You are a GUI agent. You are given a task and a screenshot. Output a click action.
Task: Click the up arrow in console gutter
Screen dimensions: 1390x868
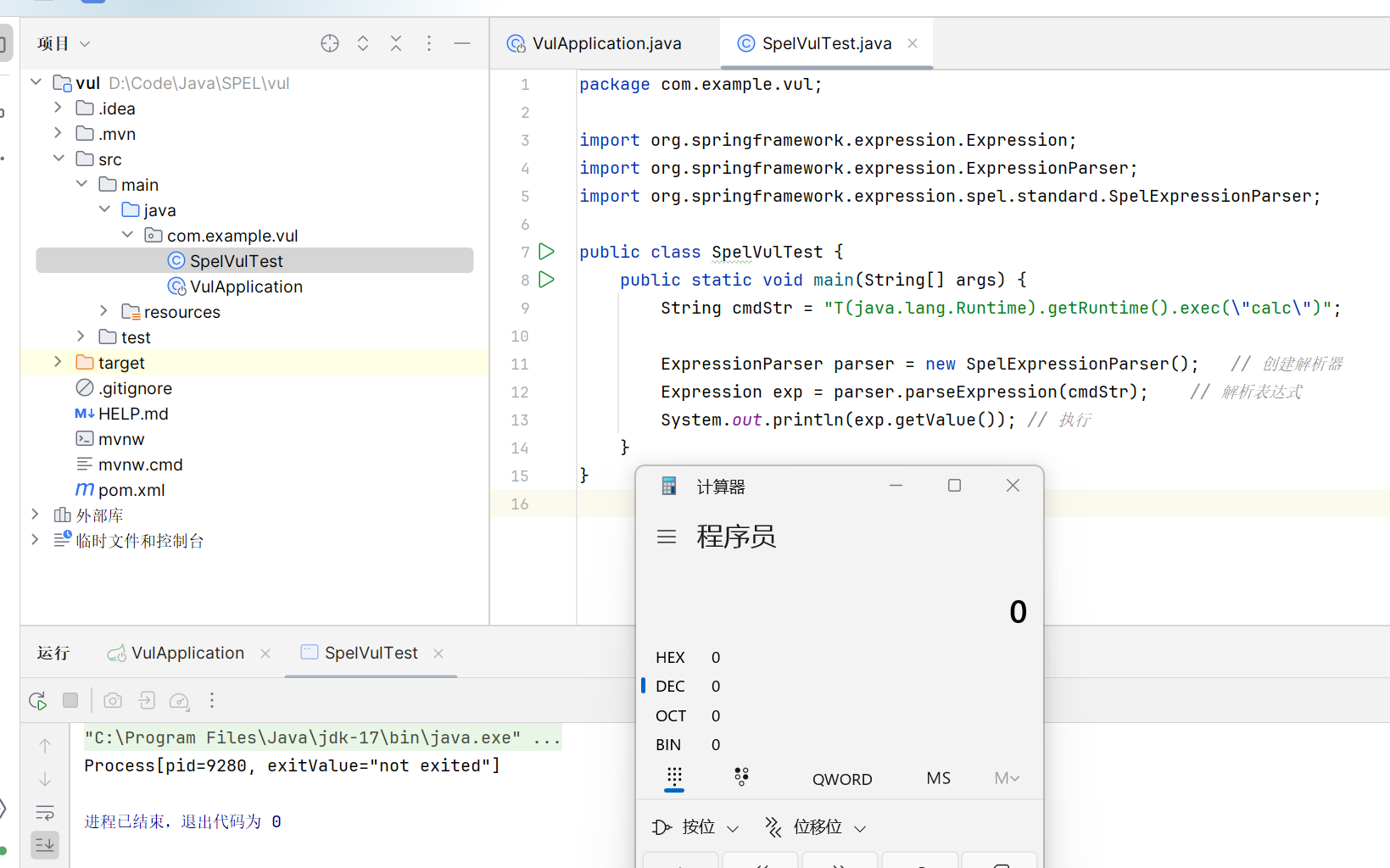click(45, 746)
